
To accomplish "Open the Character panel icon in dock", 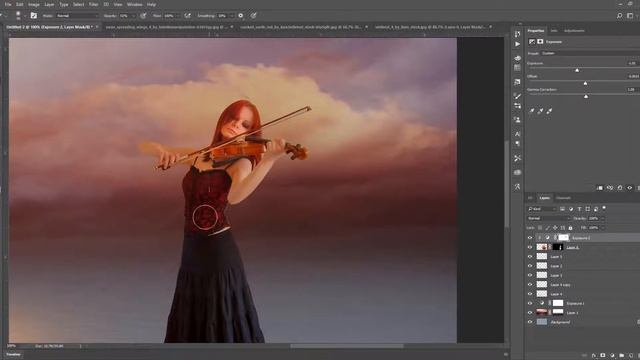I will pyautogui.click(x=518, y=134).
